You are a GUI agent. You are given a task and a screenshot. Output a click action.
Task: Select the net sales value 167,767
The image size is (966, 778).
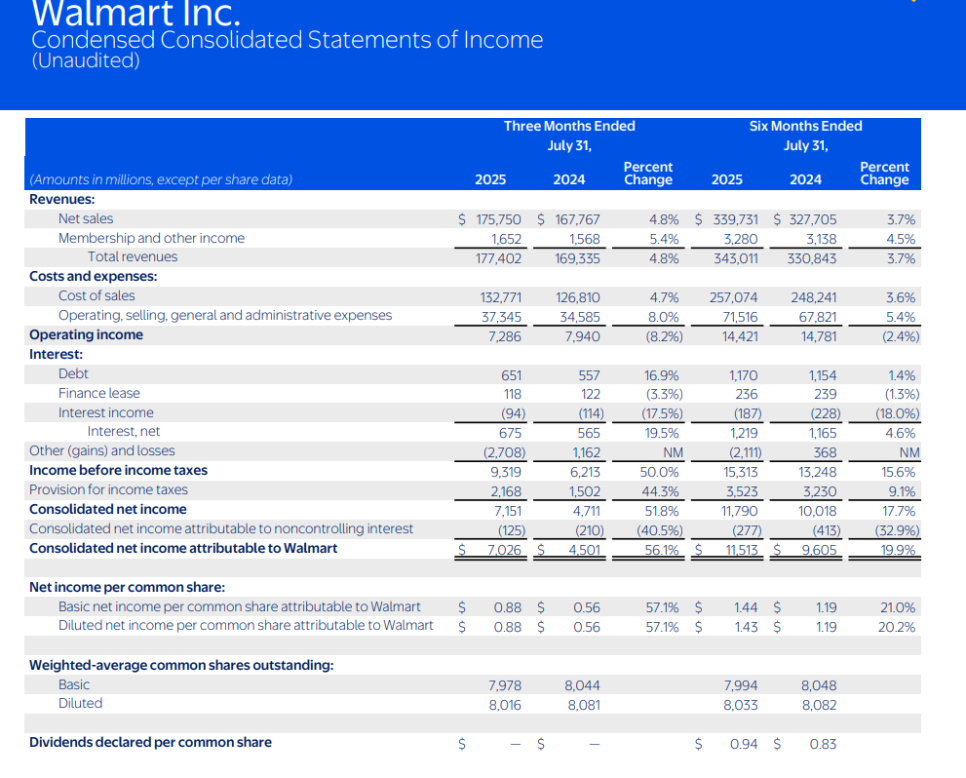pos(577,220)
